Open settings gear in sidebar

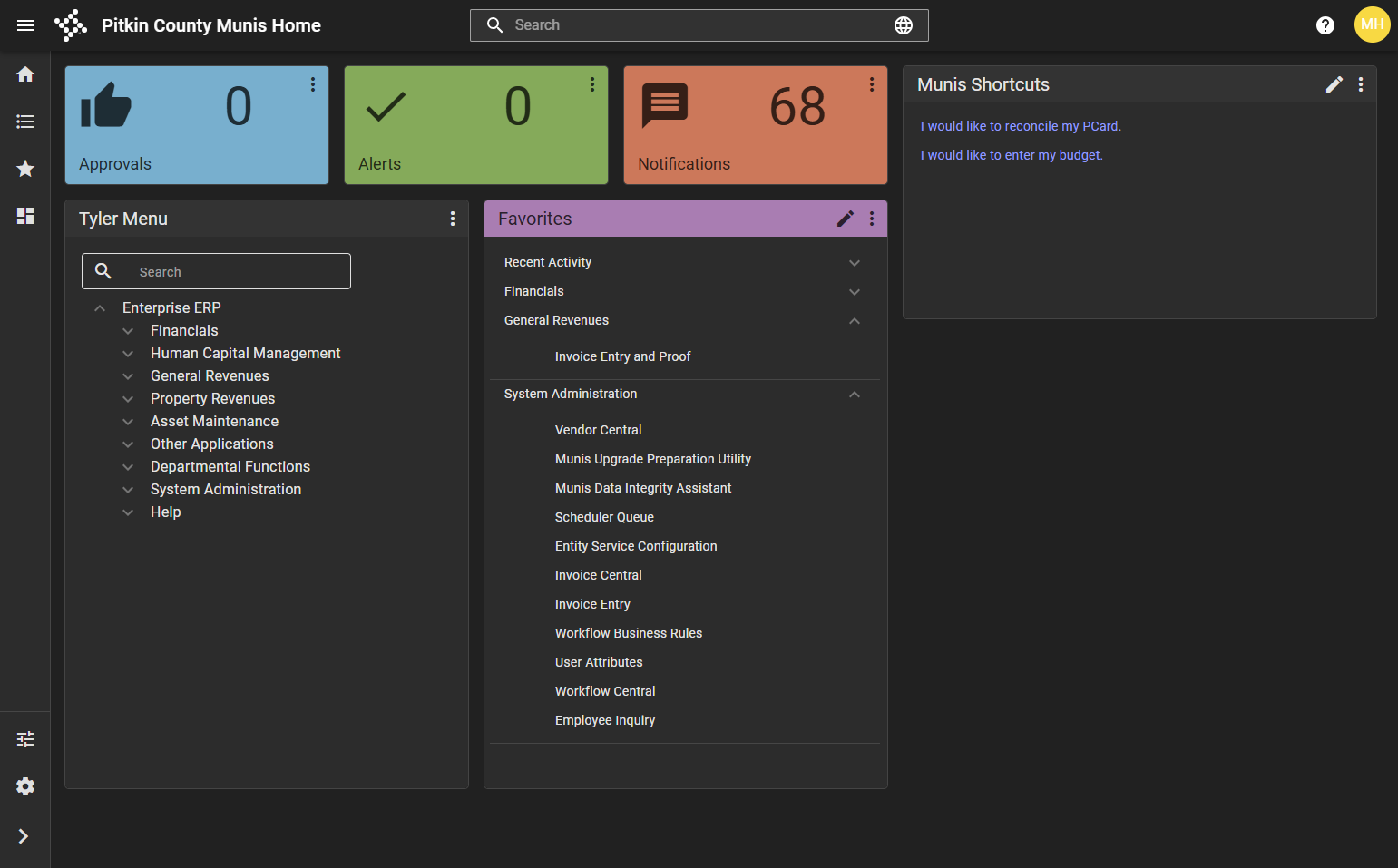point(25,786)
